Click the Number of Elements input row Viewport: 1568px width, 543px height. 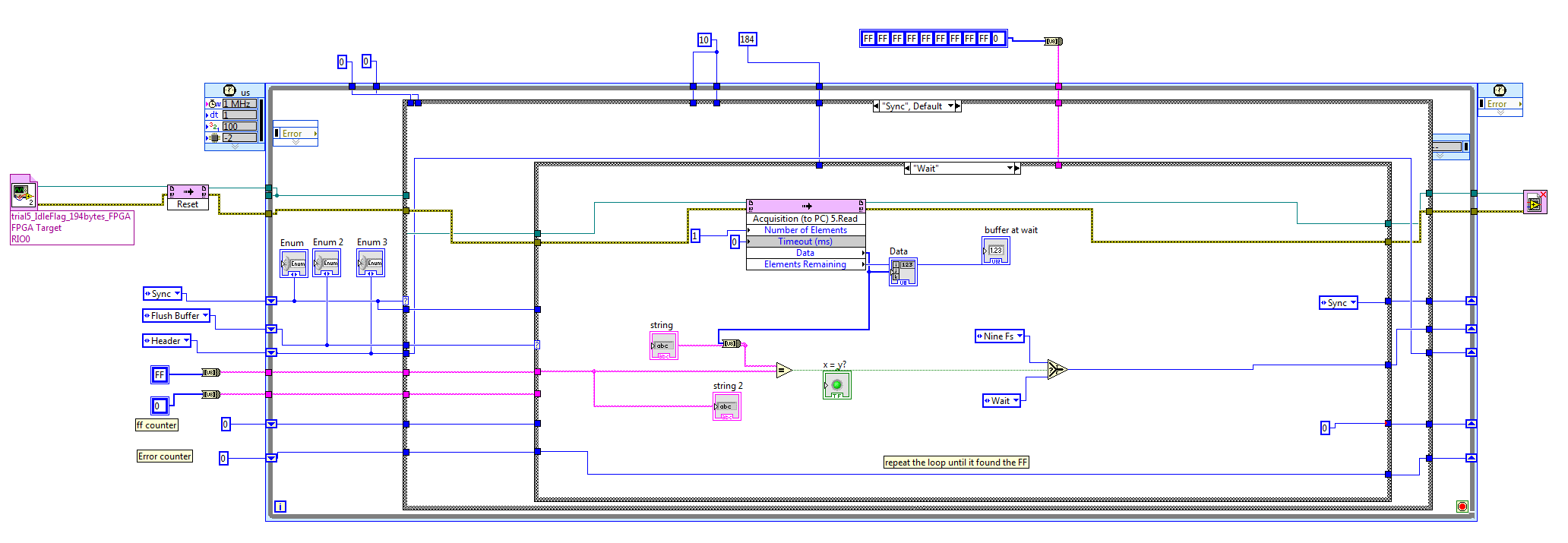pyautogui.click(x=806, y=230)
